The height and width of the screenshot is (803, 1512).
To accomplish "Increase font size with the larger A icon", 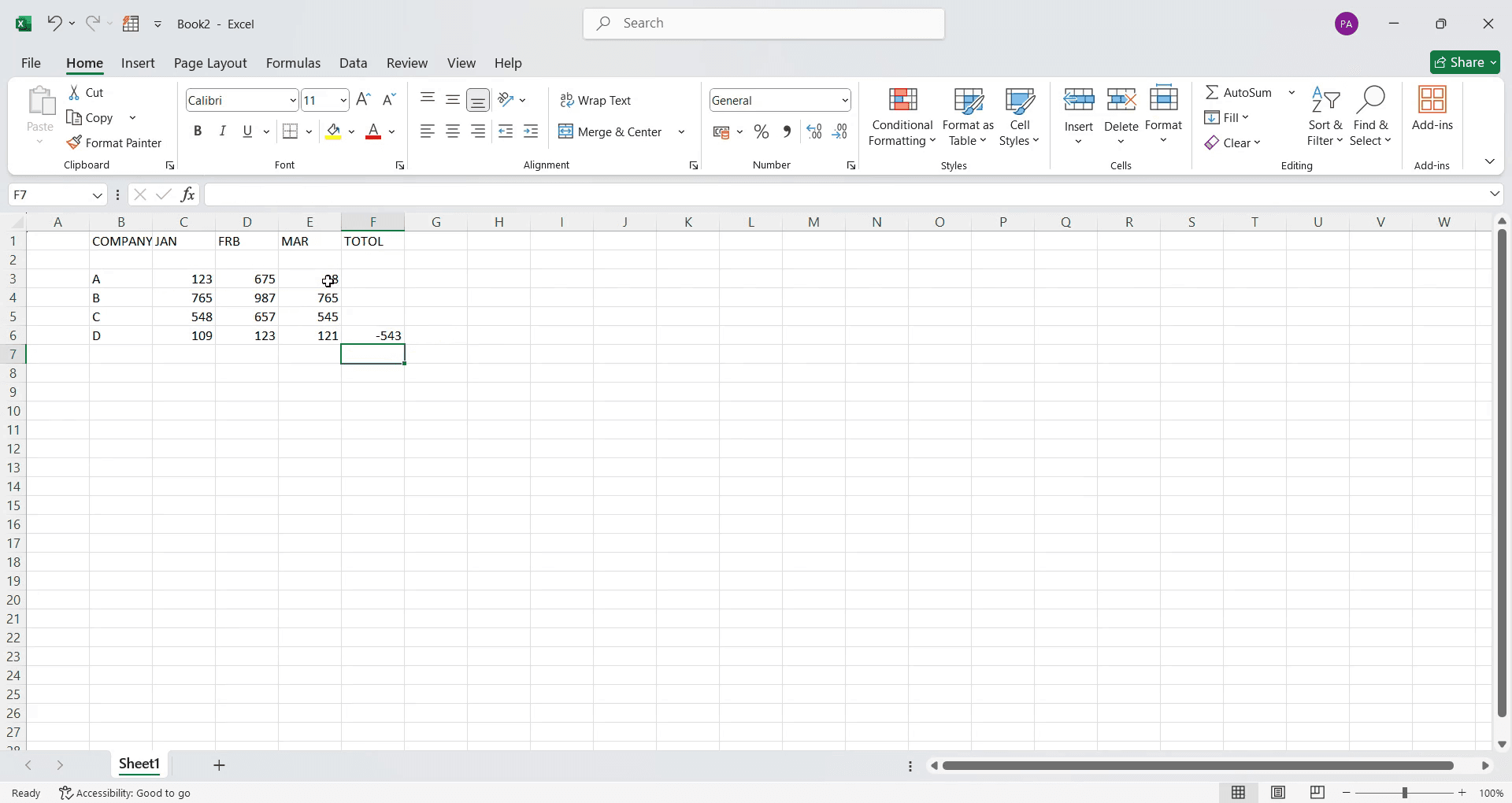I will pos(363,100).
